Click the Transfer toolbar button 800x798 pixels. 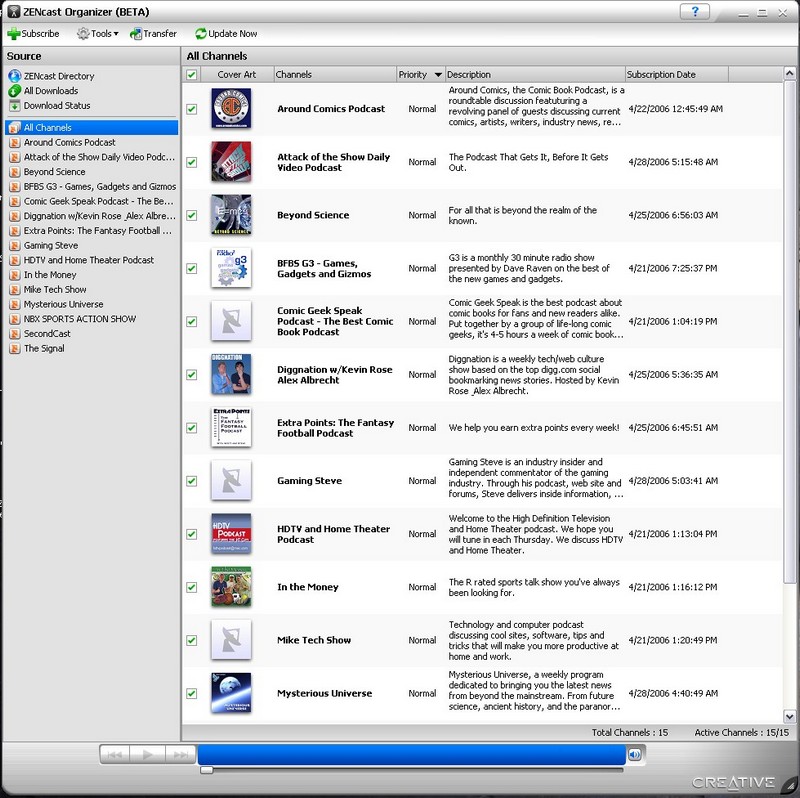[x=153, y=34]
